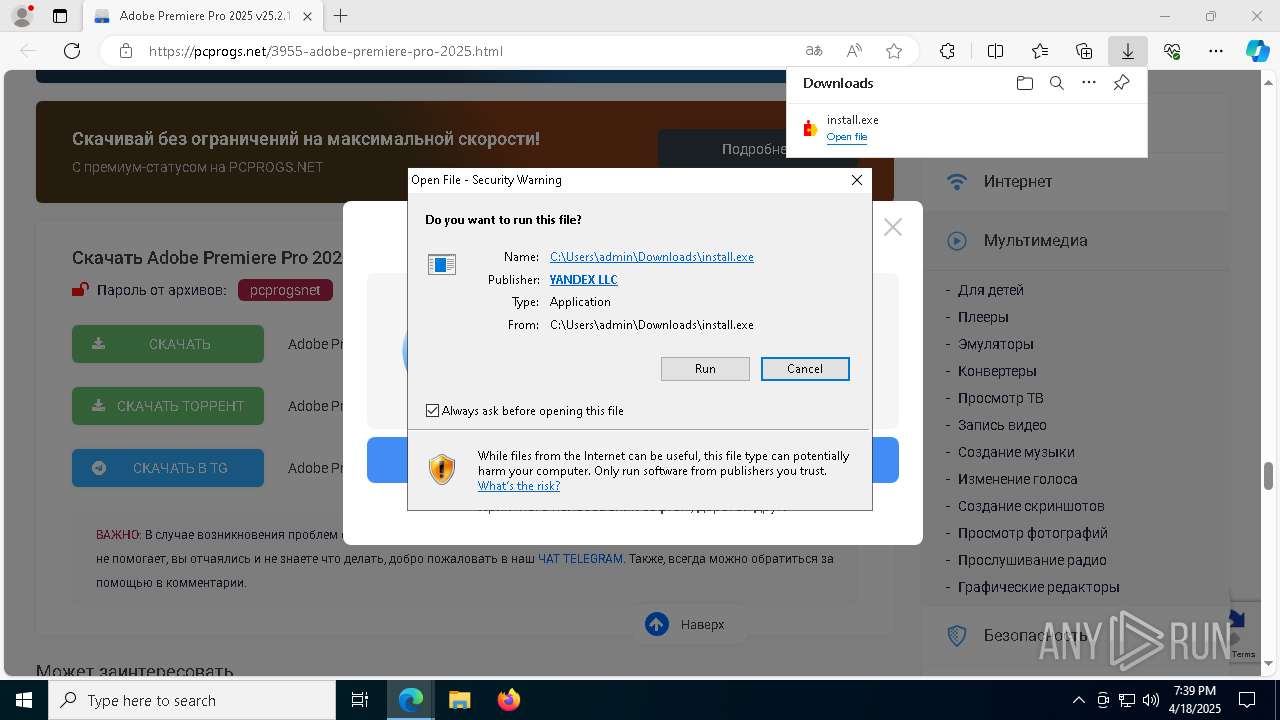The image size is (1280, 720).
Task: Open Прослушивание радио category link
Action: point(1032,560)
